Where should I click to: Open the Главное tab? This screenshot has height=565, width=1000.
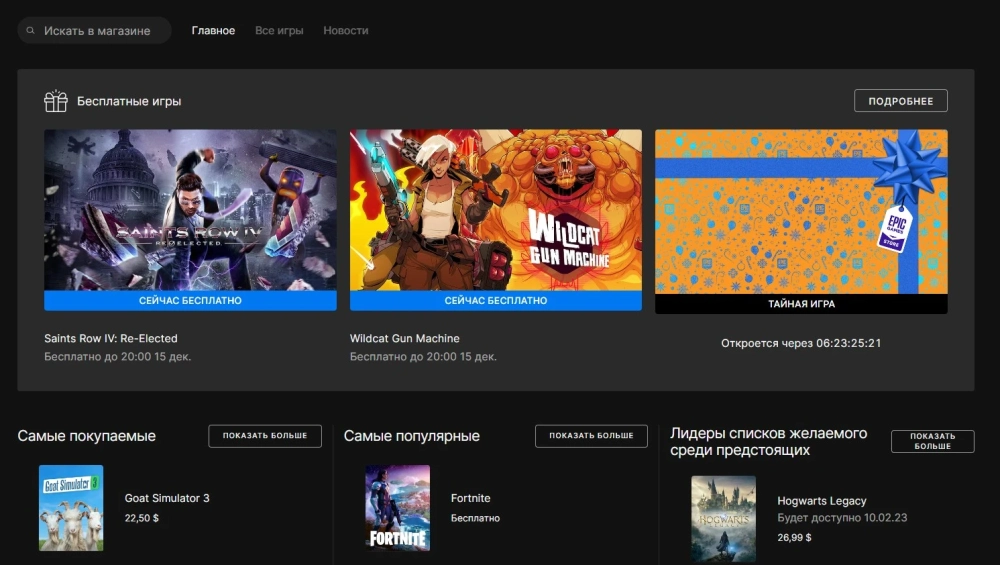213,31
